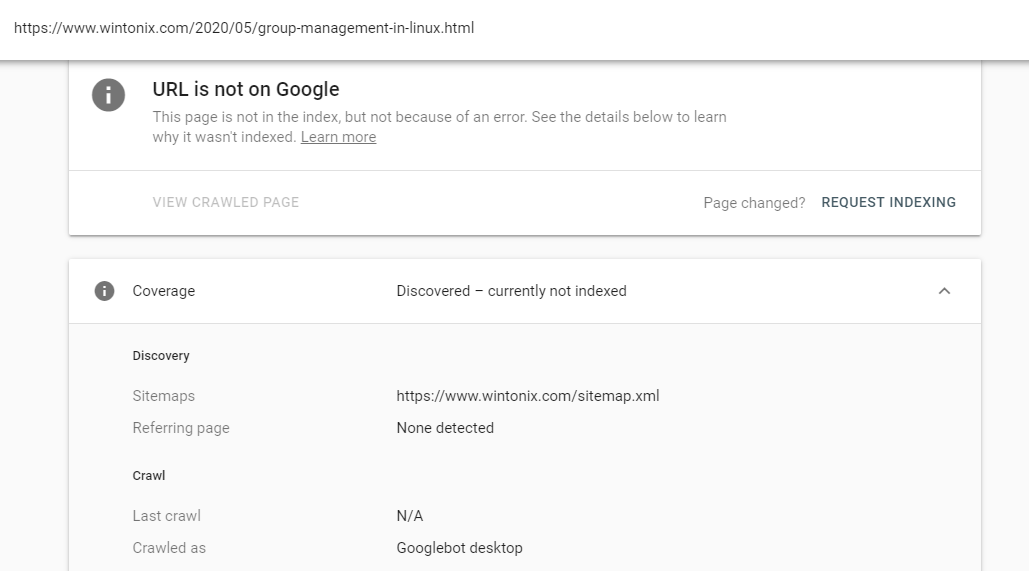Click the URL is not on Google heading
Image resolution: width=1029 pixels, height=571 pixels.
(x=246, y=89)
